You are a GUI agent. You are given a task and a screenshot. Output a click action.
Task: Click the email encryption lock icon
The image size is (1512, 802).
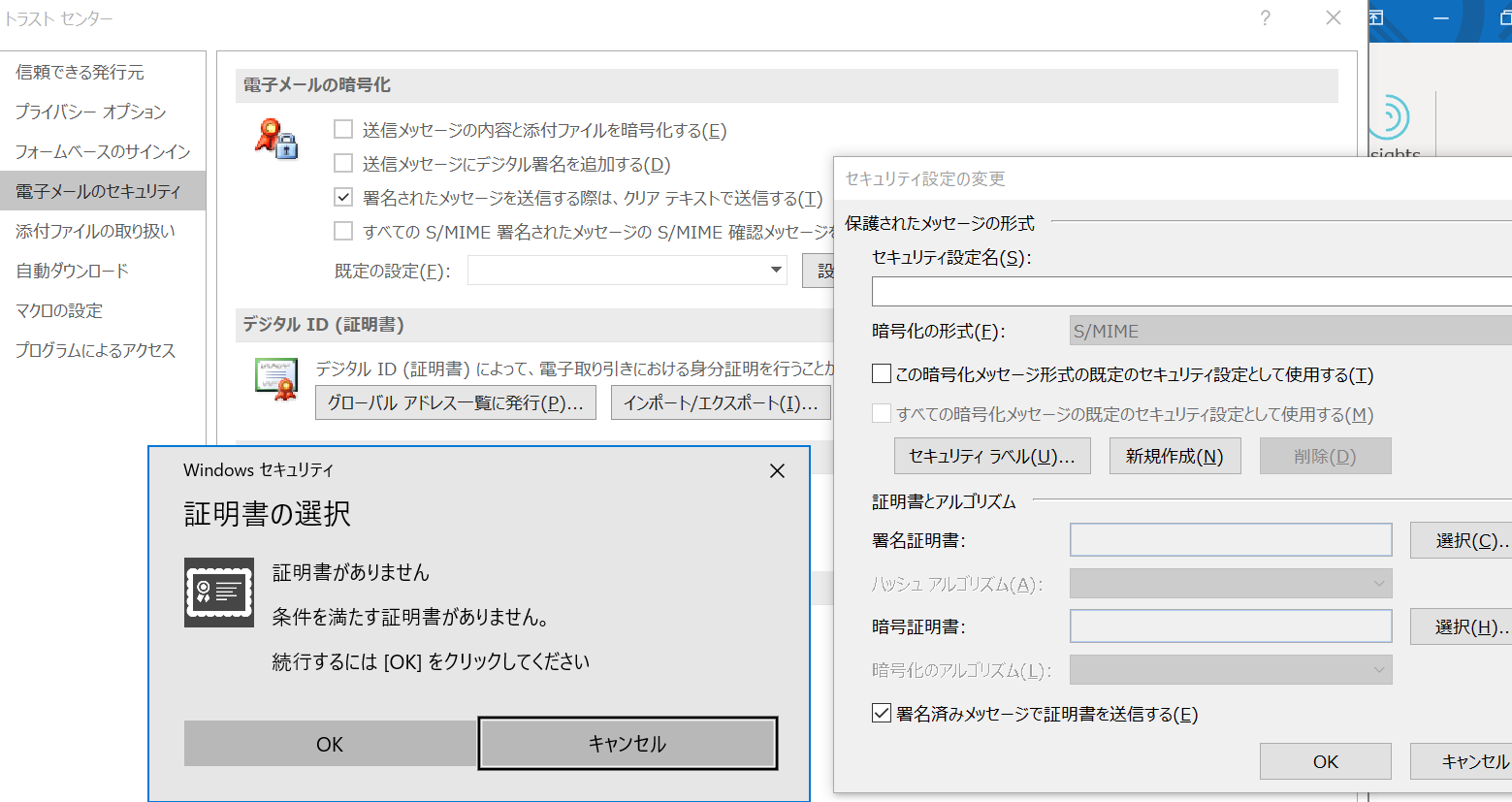point(276,139)
